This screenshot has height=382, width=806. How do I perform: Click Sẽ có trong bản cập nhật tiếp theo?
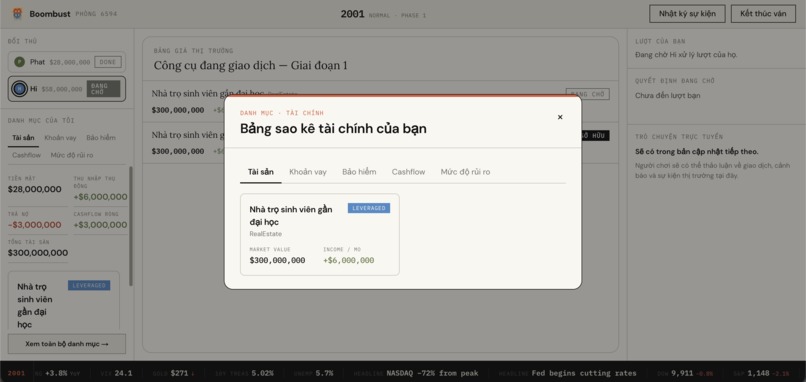coord(697,152)
